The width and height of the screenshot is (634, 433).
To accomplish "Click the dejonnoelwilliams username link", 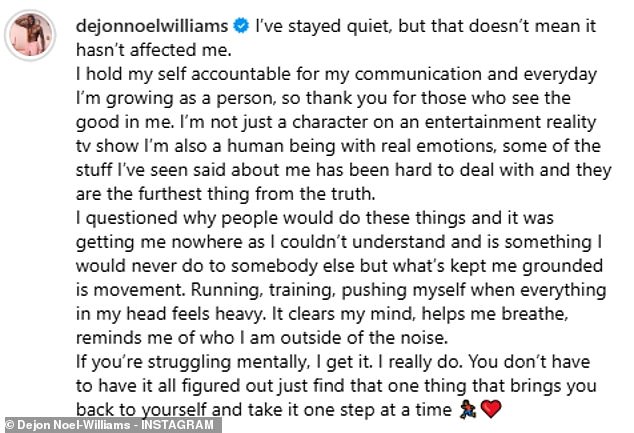I will tap(152, 26).
